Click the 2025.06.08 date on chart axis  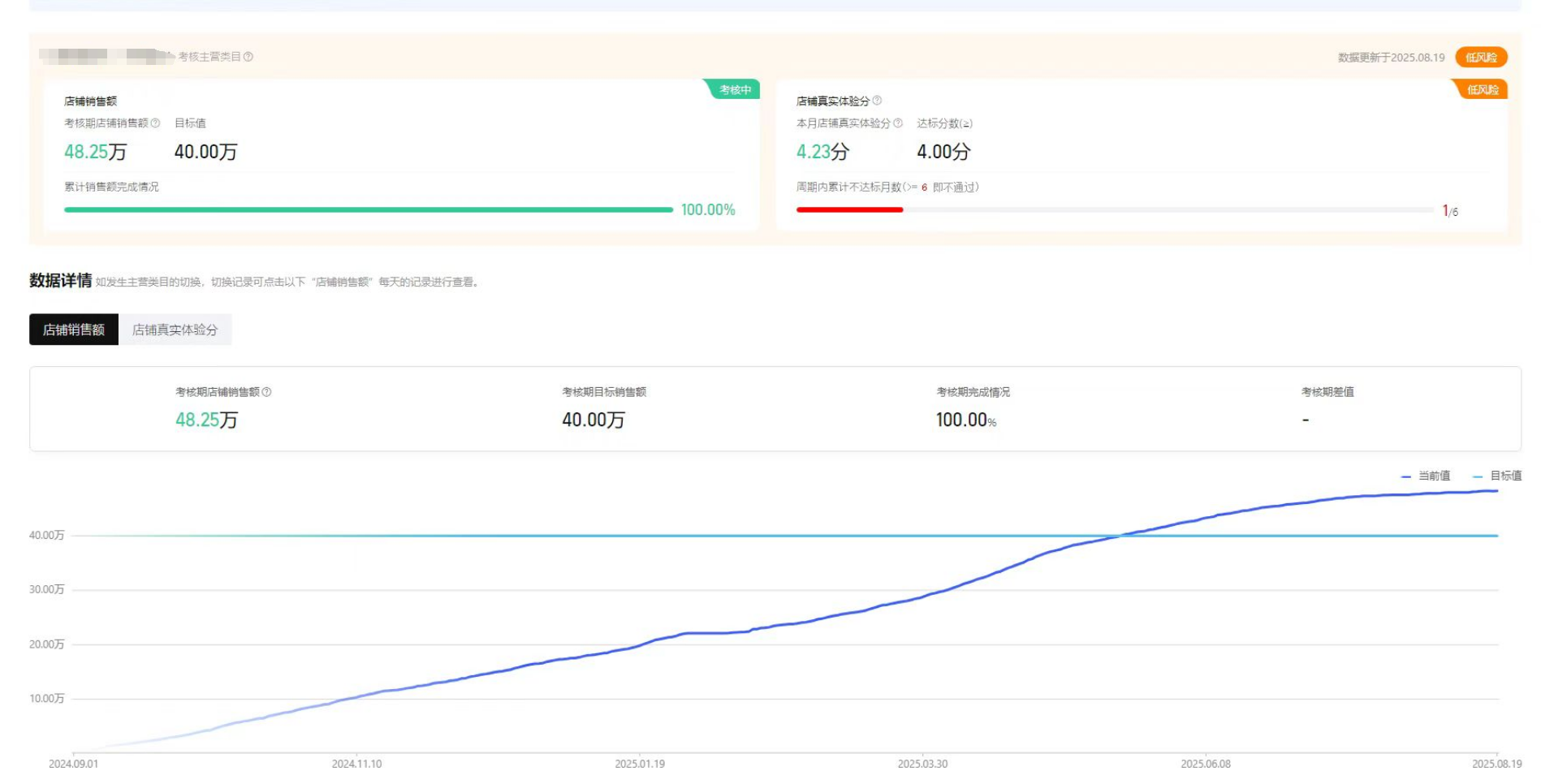pos(1205,765)
